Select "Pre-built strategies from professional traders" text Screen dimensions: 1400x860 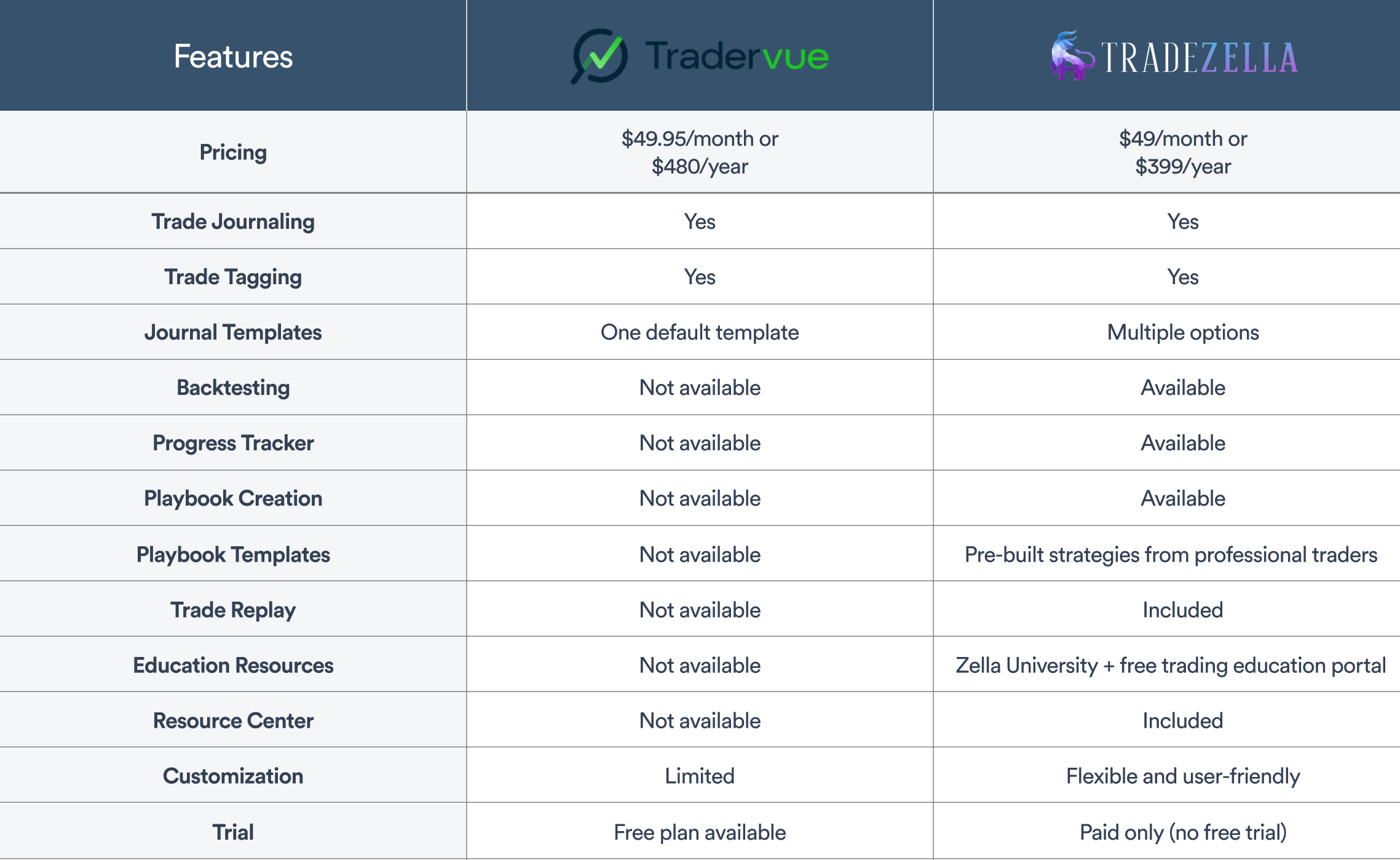(1170, 554)
